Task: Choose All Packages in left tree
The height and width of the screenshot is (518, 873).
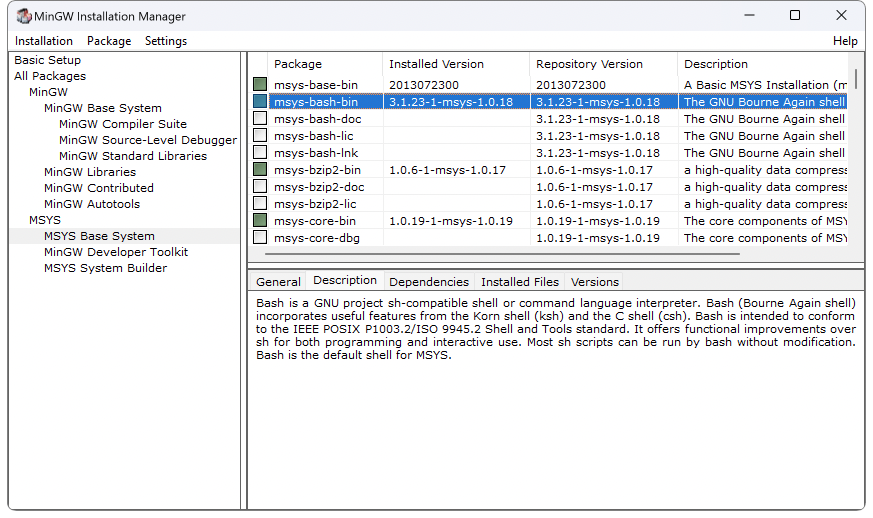Action: tap(50, 76)
